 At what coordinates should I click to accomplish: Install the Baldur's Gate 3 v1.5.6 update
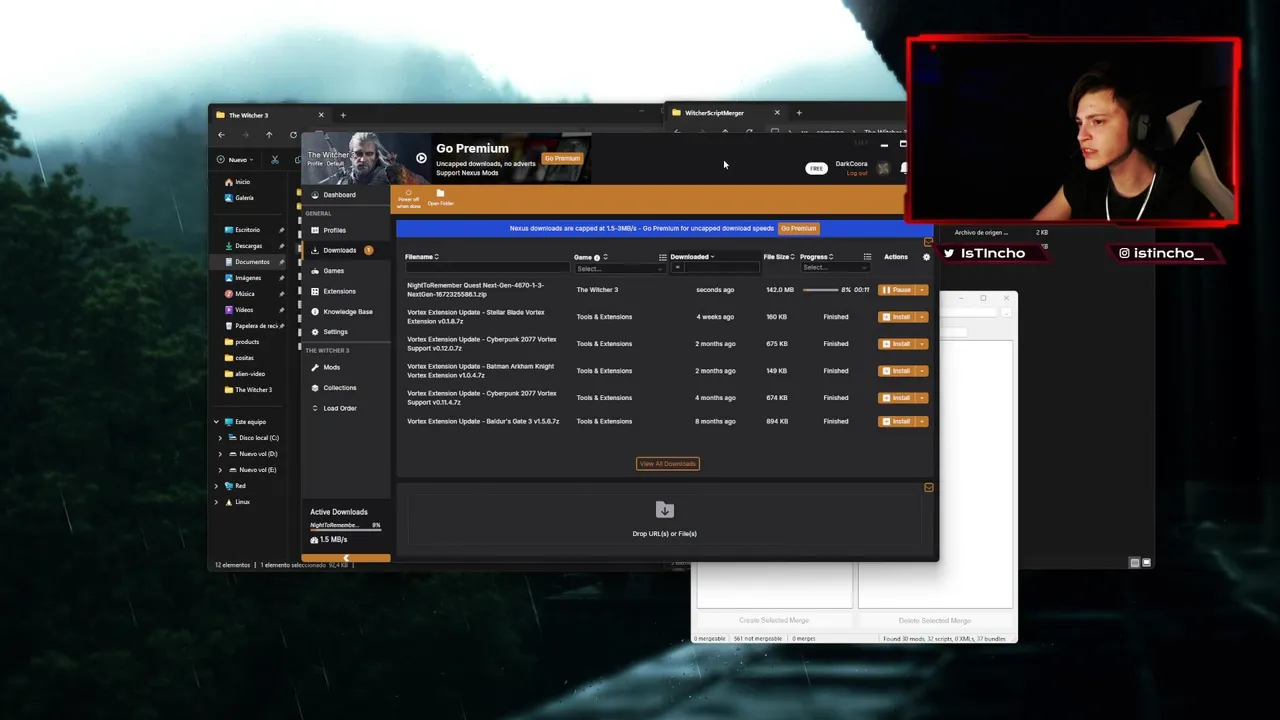click(x=897, y=422)
